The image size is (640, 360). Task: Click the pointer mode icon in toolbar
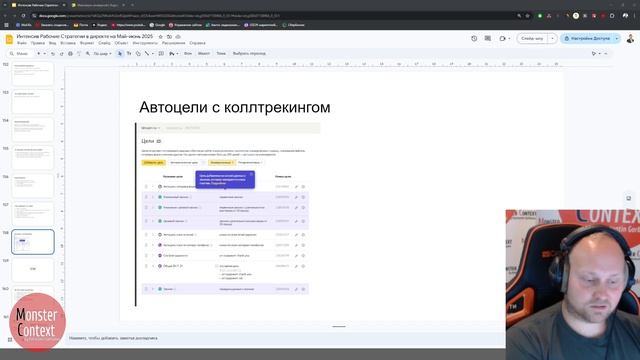[594, 53]
